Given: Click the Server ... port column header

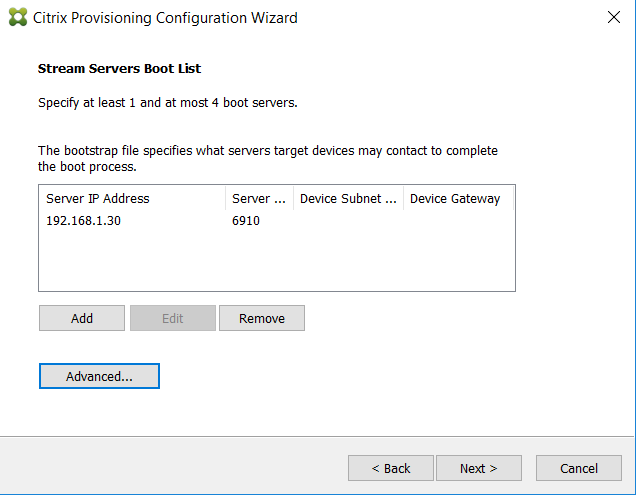Looking at the screenshot, I should pyautogui.click(x=260, y=199).
